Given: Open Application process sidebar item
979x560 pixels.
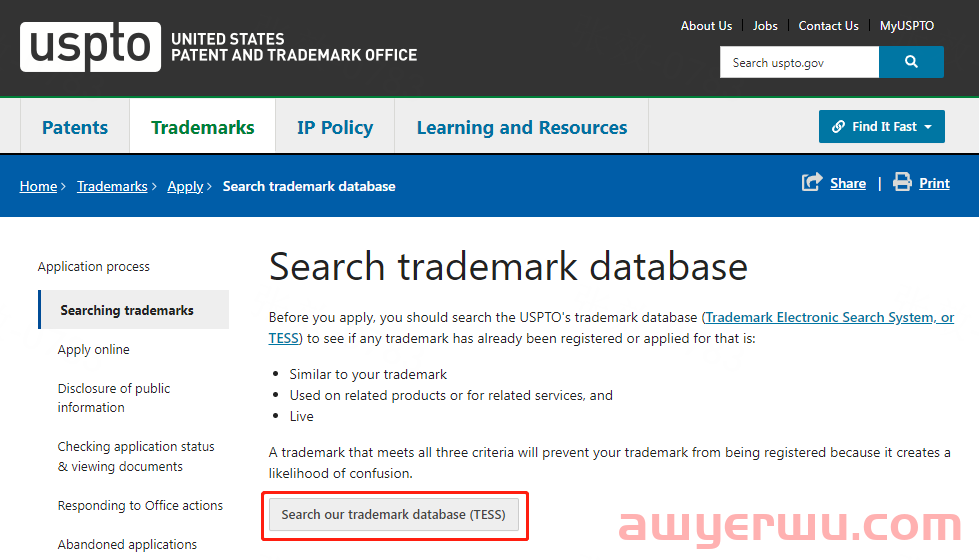Looking at the screenshot, I should 94,267.
